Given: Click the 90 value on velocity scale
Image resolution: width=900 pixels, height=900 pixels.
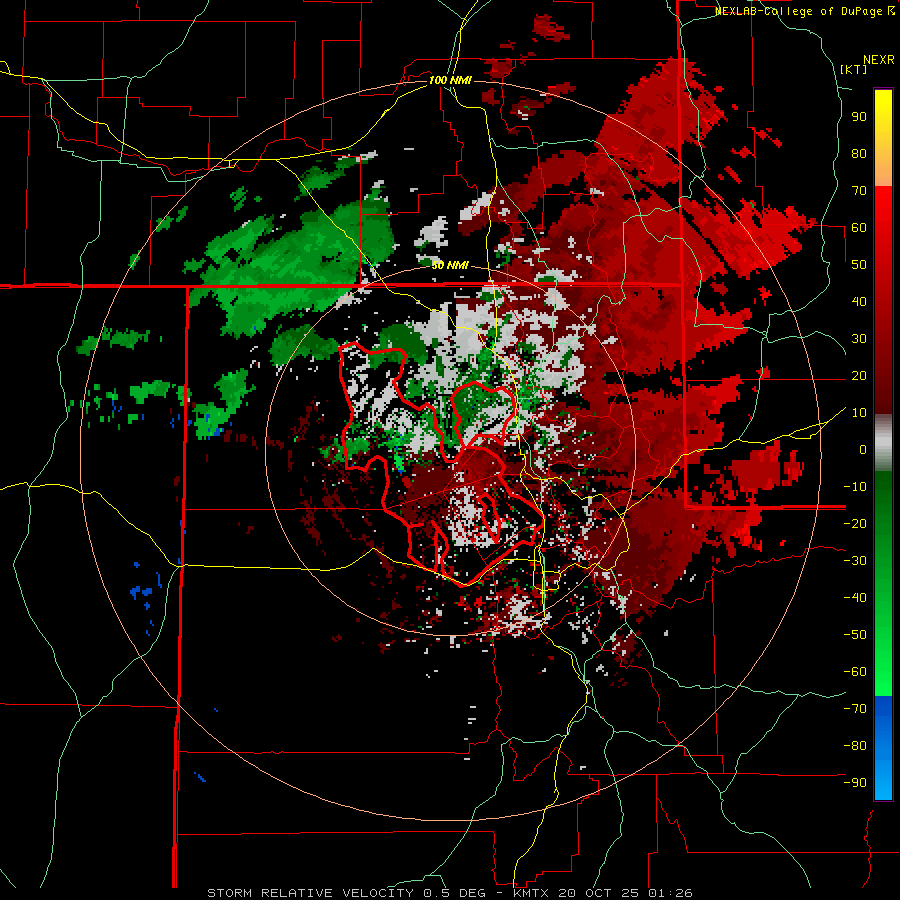Looking at the screenshot, I should click(x=859, y=117).
